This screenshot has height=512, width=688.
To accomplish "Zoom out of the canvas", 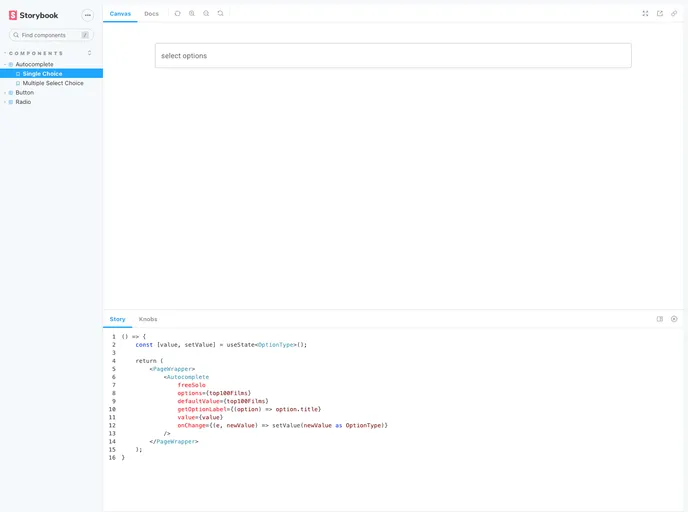I will pyautogui.click(x=206, y=14).
